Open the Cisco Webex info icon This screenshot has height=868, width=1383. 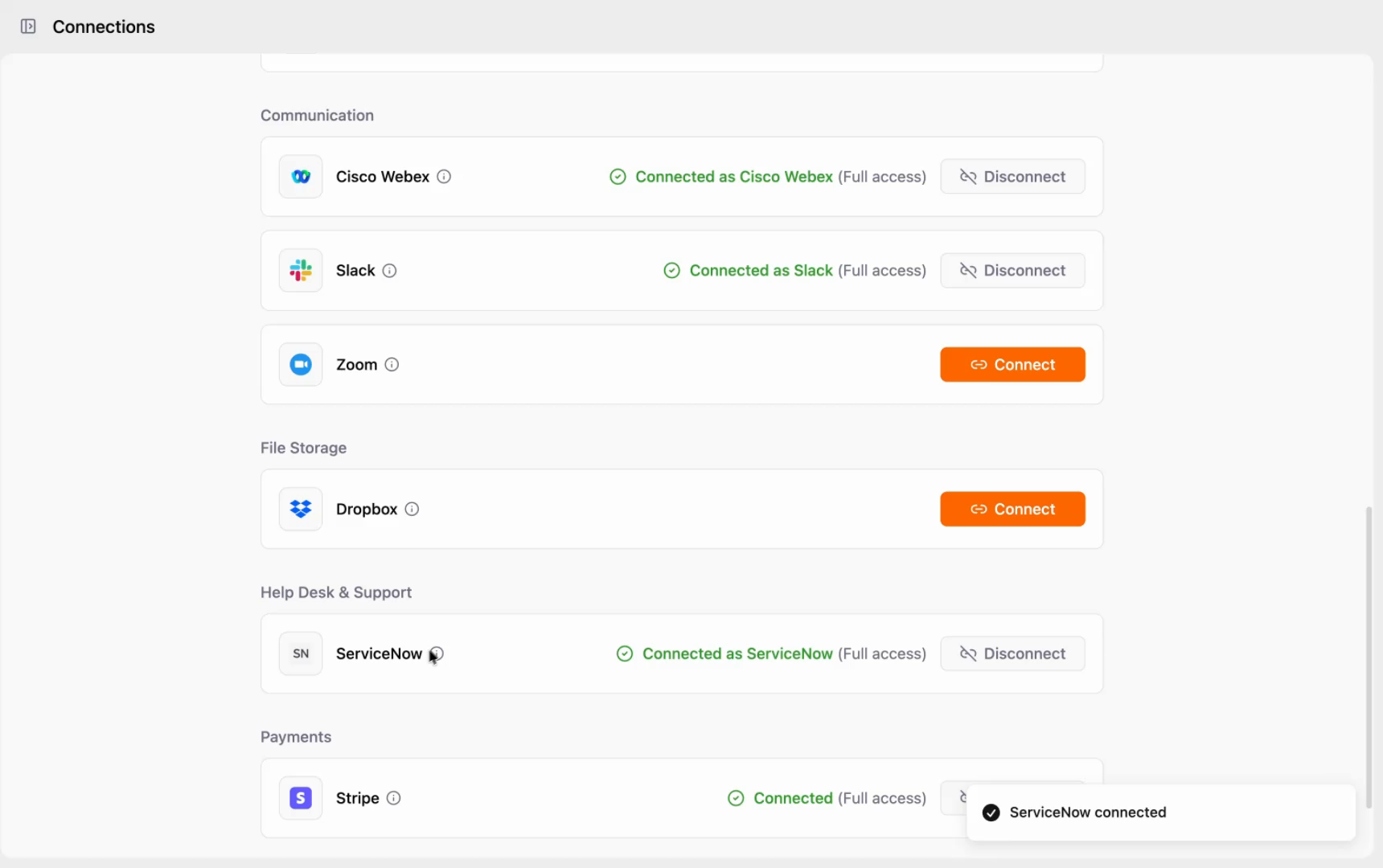click(444, 177)
